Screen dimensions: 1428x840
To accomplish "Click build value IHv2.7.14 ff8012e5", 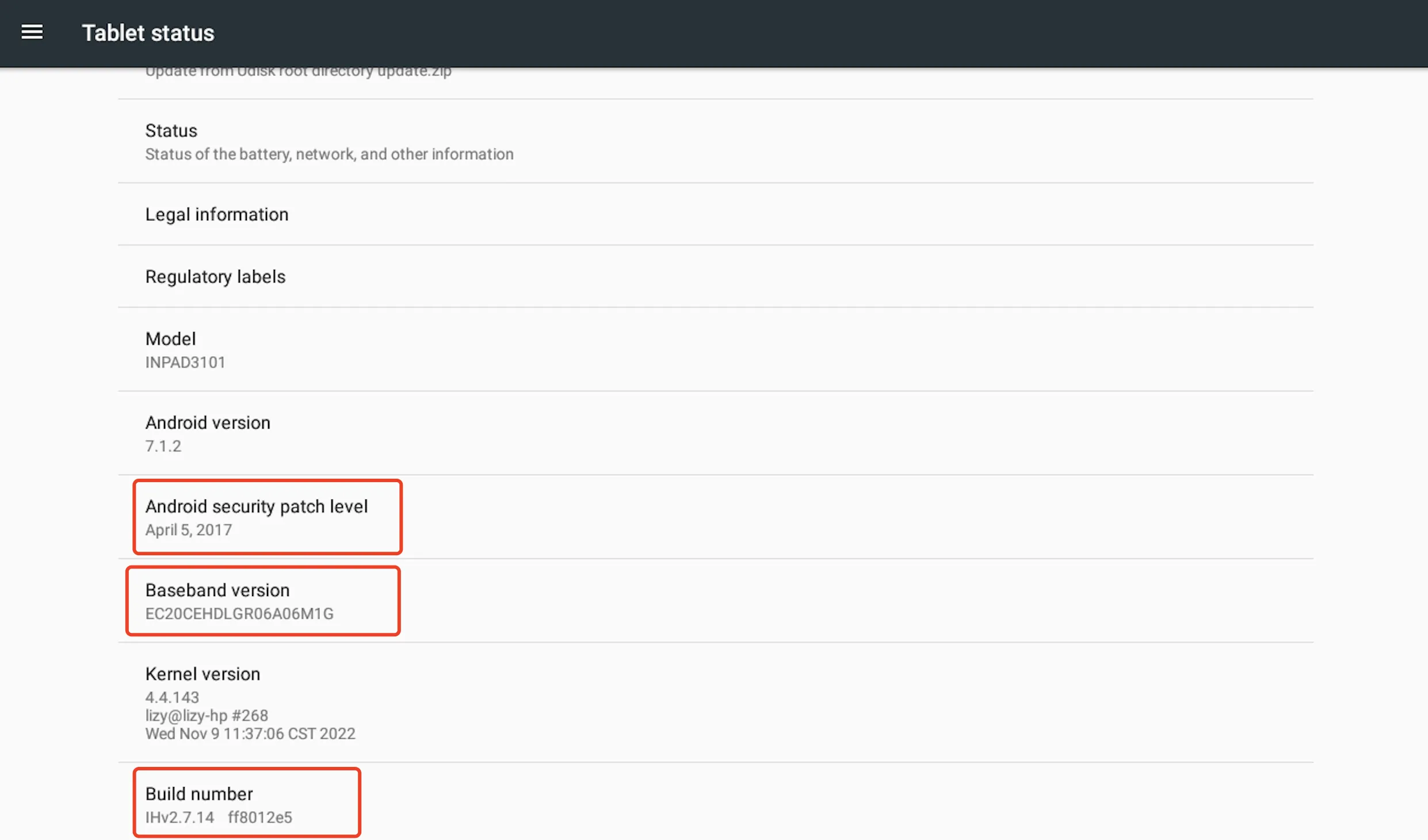I will [219, 818].
